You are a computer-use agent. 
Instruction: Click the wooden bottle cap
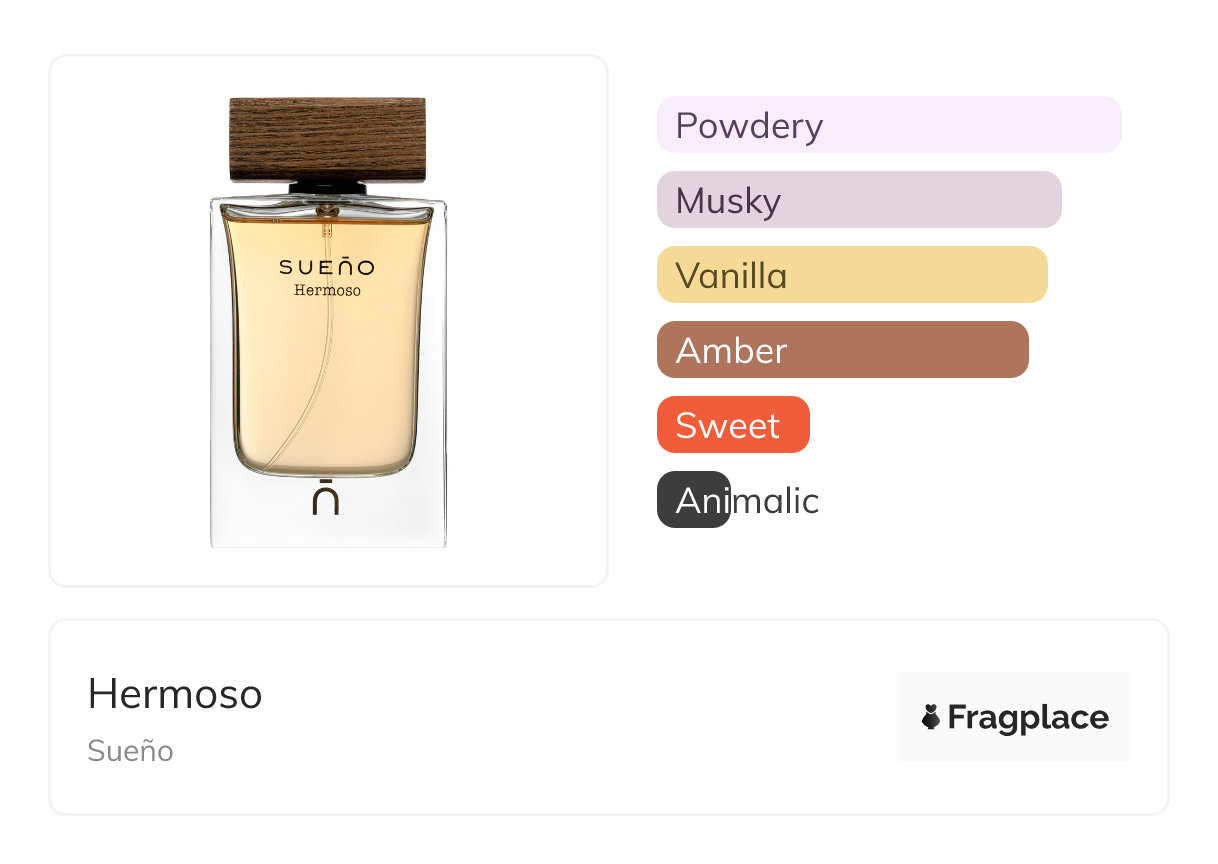[x=328, y=139]
